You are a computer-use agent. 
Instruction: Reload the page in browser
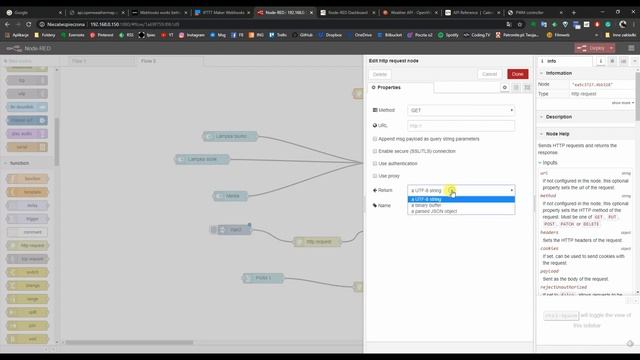(28, 24)
